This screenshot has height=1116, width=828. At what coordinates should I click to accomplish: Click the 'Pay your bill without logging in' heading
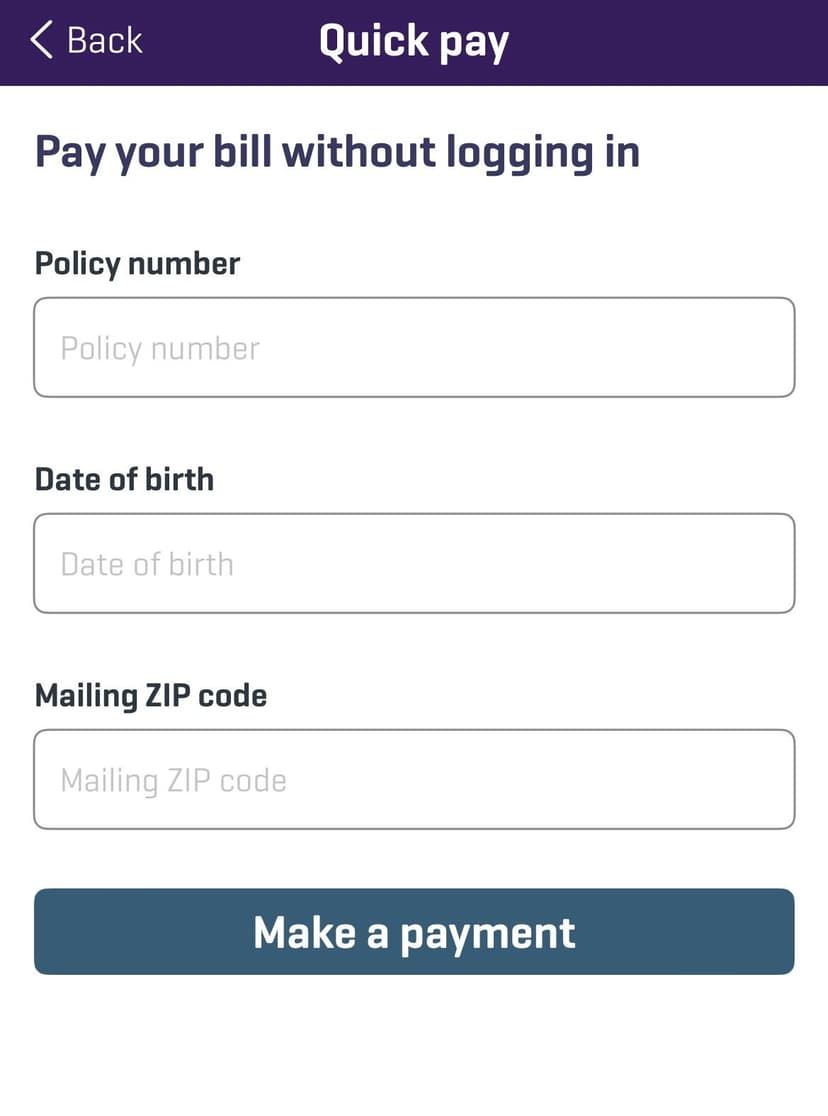click(337, 153)
